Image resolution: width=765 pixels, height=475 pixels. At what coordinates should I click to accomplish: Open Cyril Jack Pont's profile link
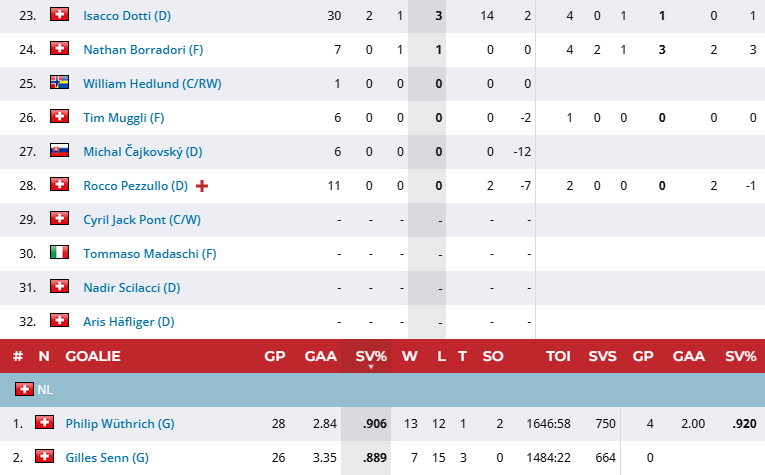pos(141,219)
